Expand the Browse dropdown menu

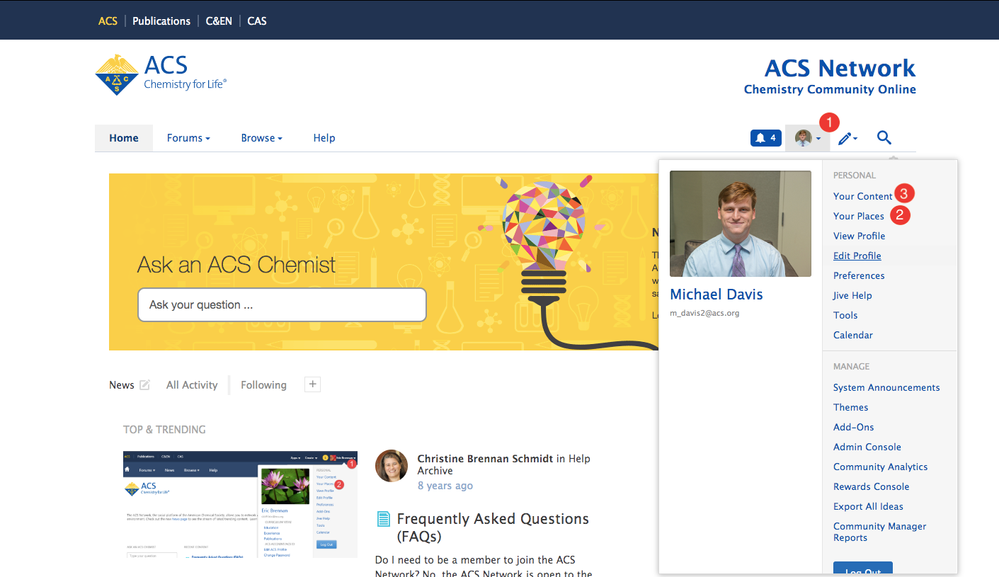coord(261,138)
